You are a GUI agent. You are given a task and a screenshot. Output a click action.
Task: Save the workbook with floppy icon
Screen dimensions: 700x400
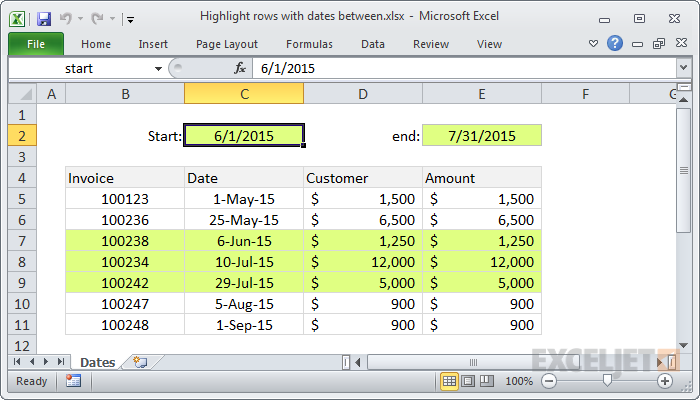(44, 19)
